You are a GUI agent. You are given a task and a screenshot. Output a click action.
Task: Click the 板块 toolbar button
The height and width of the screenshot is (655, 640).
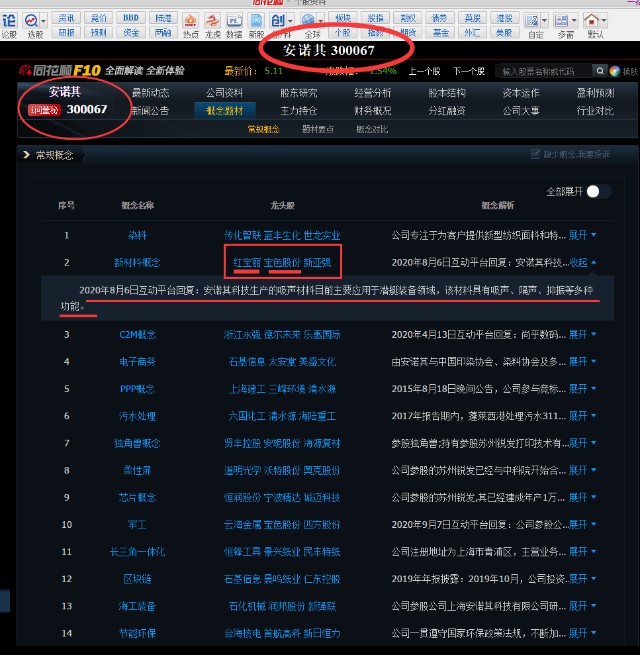click(343, 18)
